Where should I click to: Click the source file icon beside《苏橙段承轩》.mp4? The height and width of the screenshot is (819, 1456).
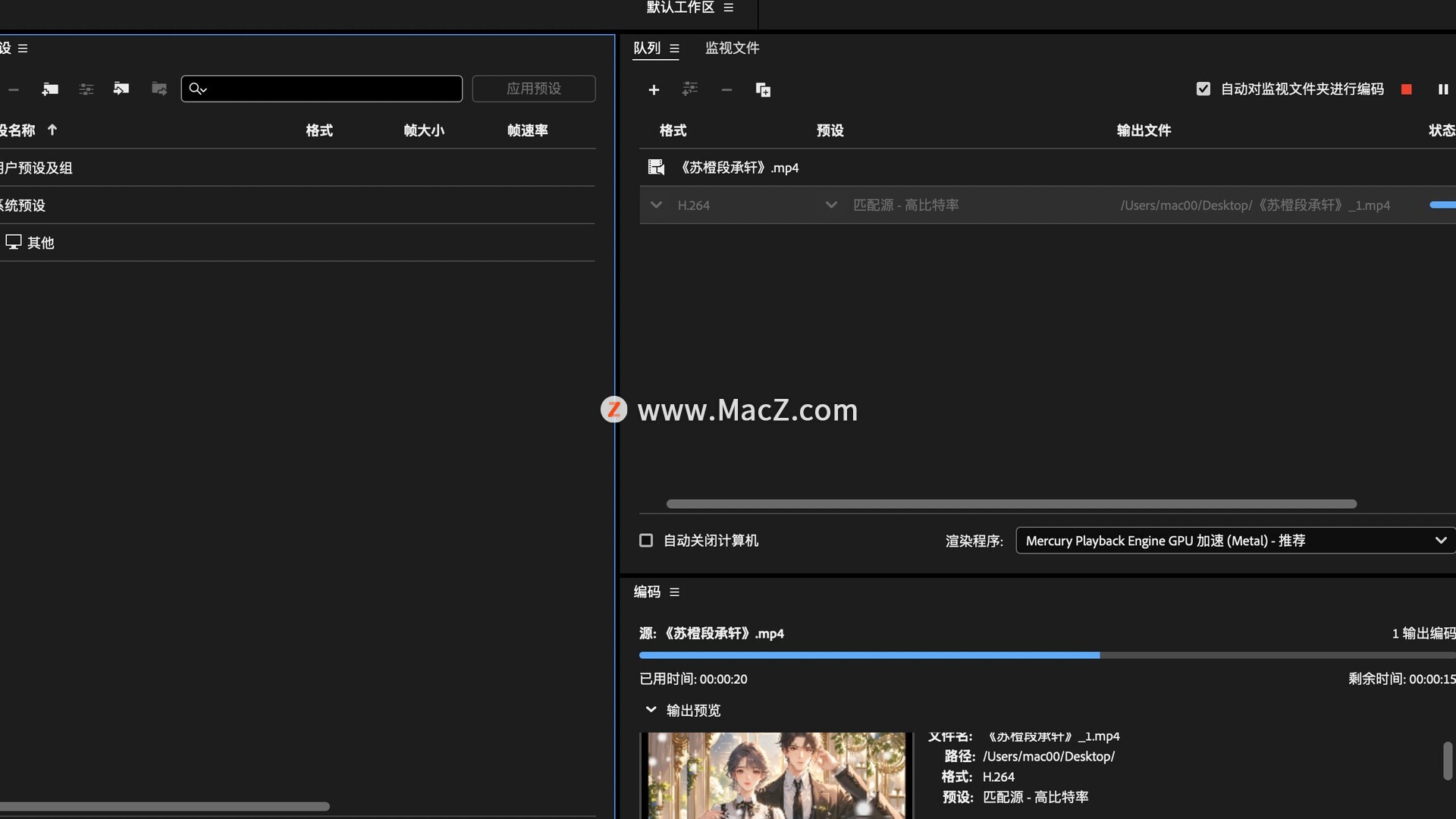coord(657,167)
